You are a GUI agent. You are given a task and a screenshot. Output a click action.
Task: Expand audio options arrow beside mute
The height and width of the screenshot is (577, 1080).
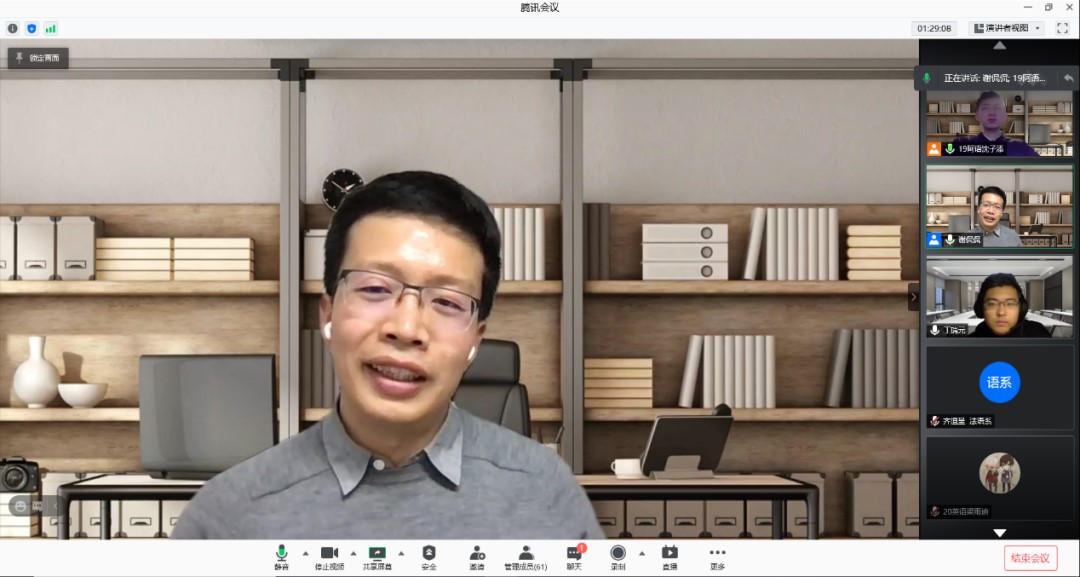(305, 553)
